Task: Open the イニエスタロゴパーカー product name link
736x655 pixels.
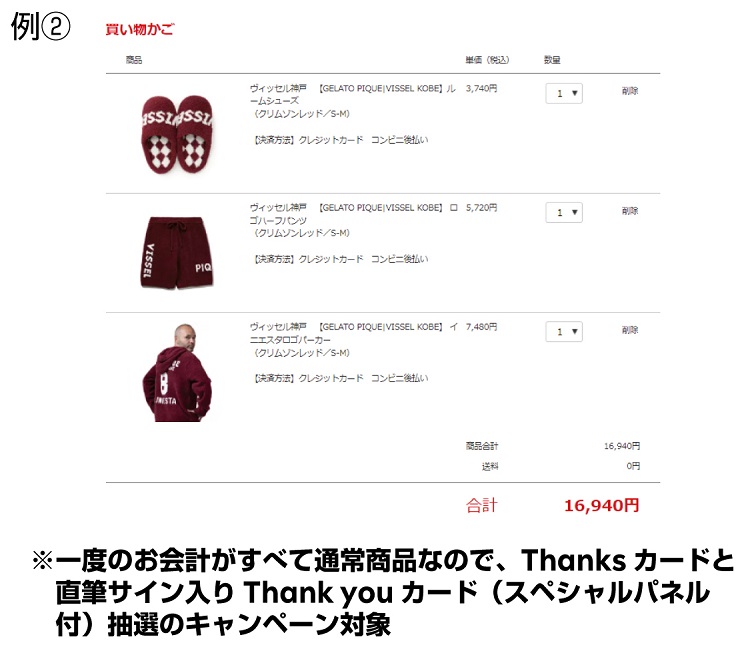Action: [x=353, y=333]
